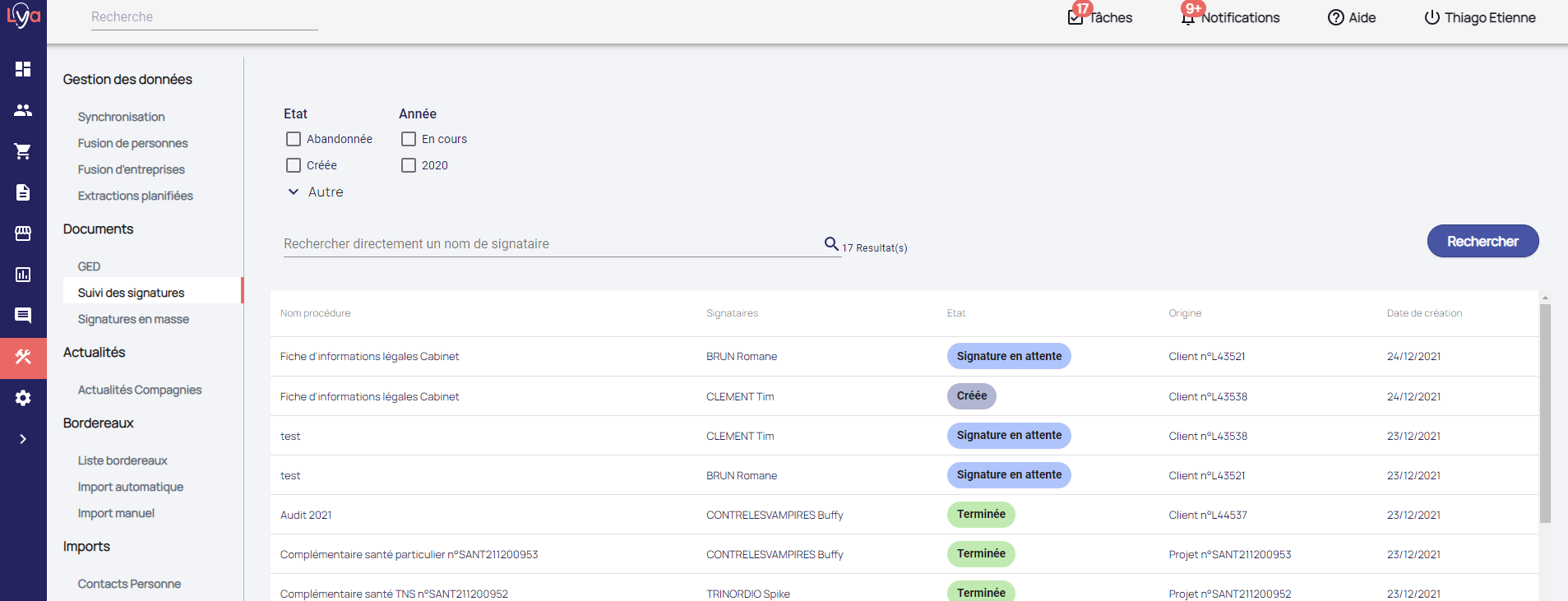Screen dimensions: 1568x601
Task: Expand the Autre filter options
Action: pyautogui.click(x=315, y=192)
